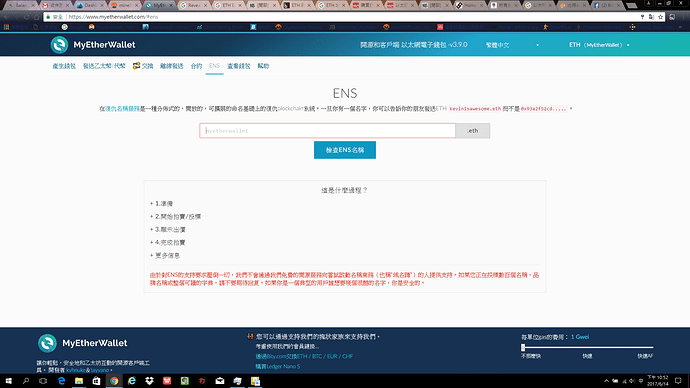Open File Explorer from the taskbar
Screen dimensions: 690x388
pos(79,381)
